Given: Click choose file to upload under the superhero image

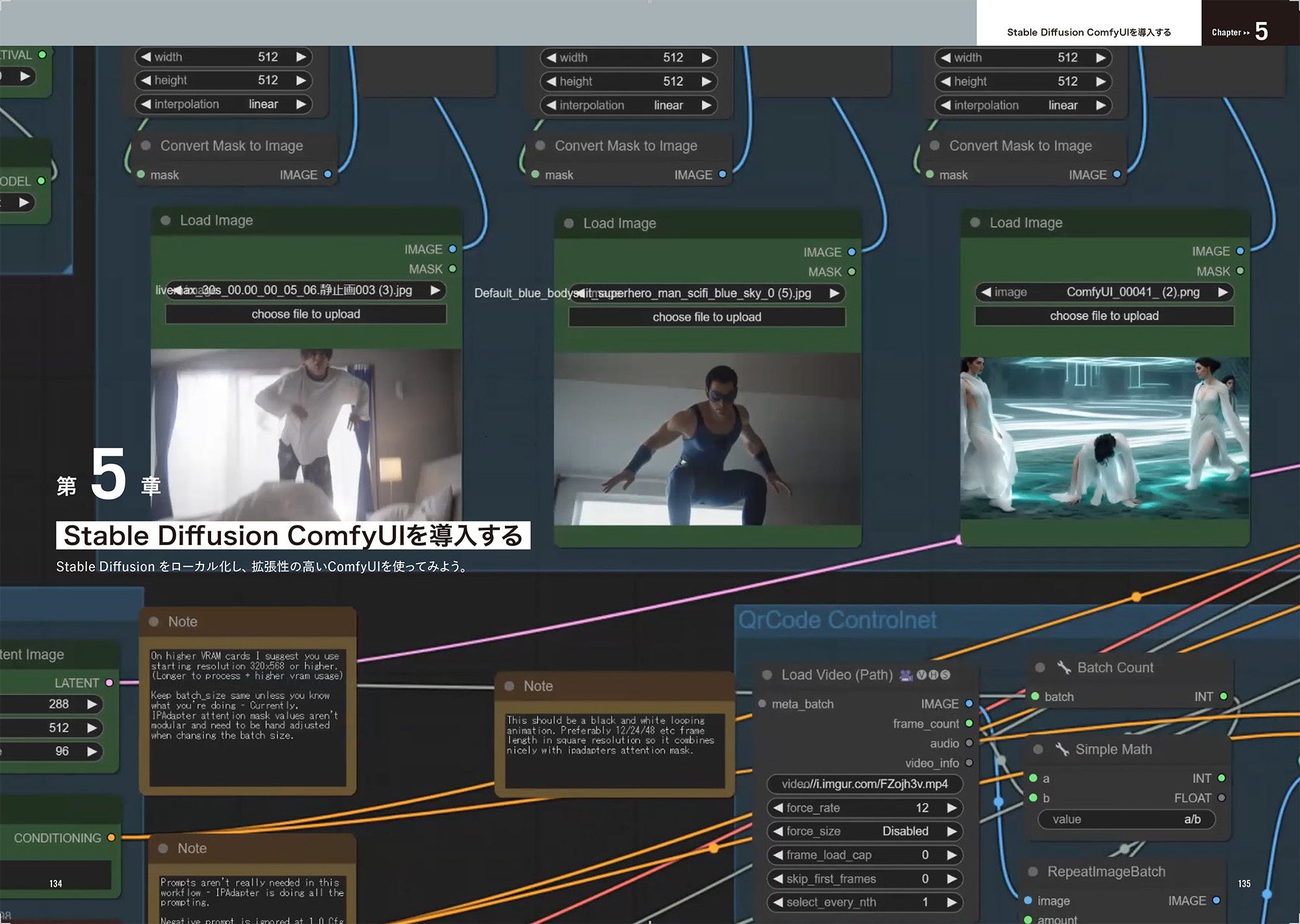Looking at the screenshot, I should (707, 317).
